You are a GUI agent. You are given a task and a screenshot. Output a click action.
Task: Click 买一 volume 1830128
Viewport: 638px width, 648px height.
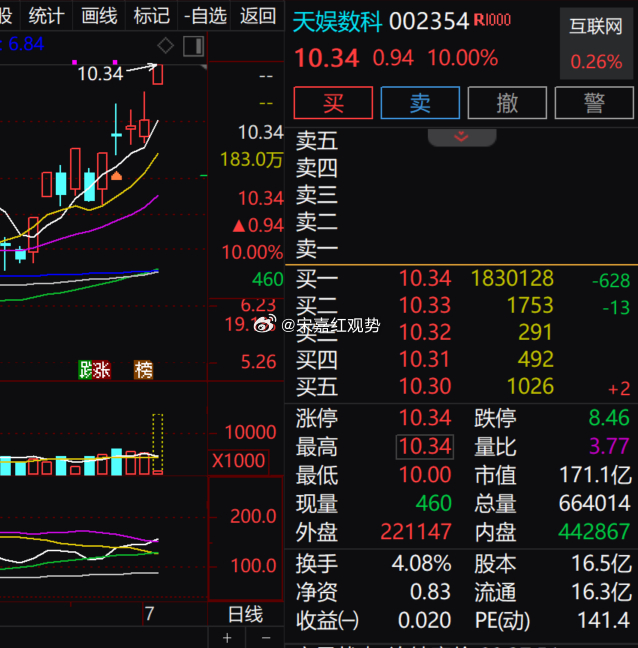pos(512,278)
